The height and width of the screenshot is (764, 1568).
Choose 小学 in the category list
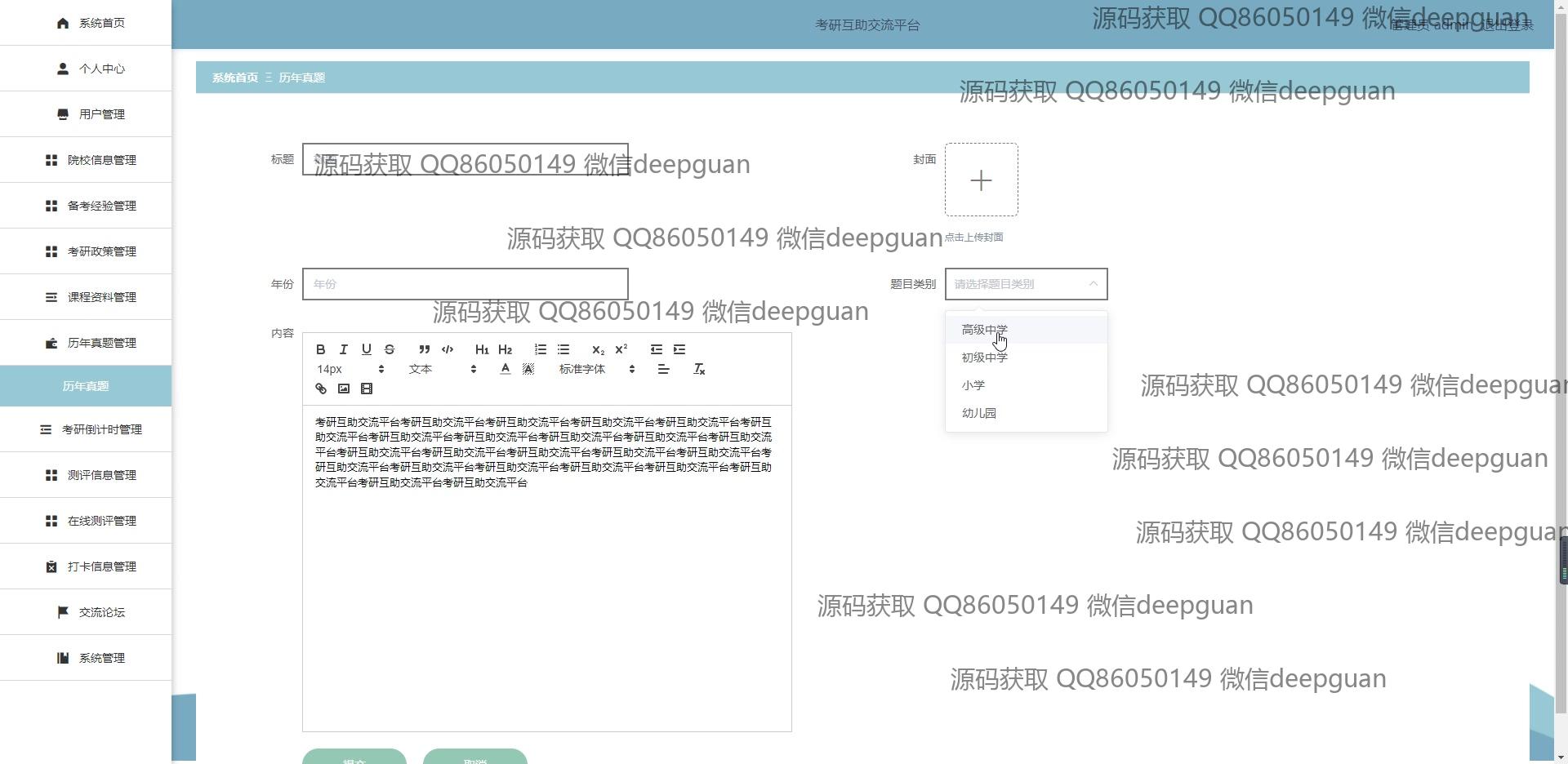(x=1027, y=385)
